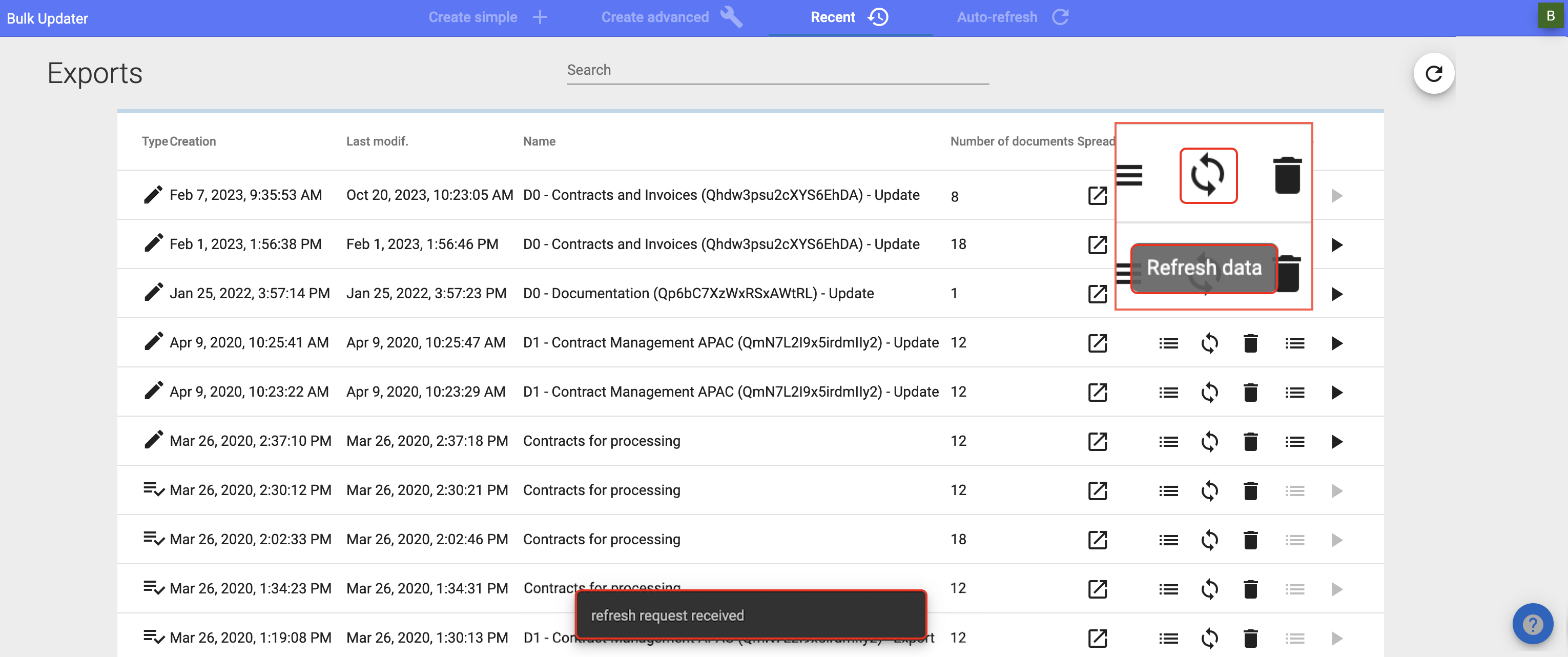Delete the Mar 26, 2020 1:34:23 PM export
This screenshot has width=1568, height=657.
pyautogui.click(x=1250, y=589)
